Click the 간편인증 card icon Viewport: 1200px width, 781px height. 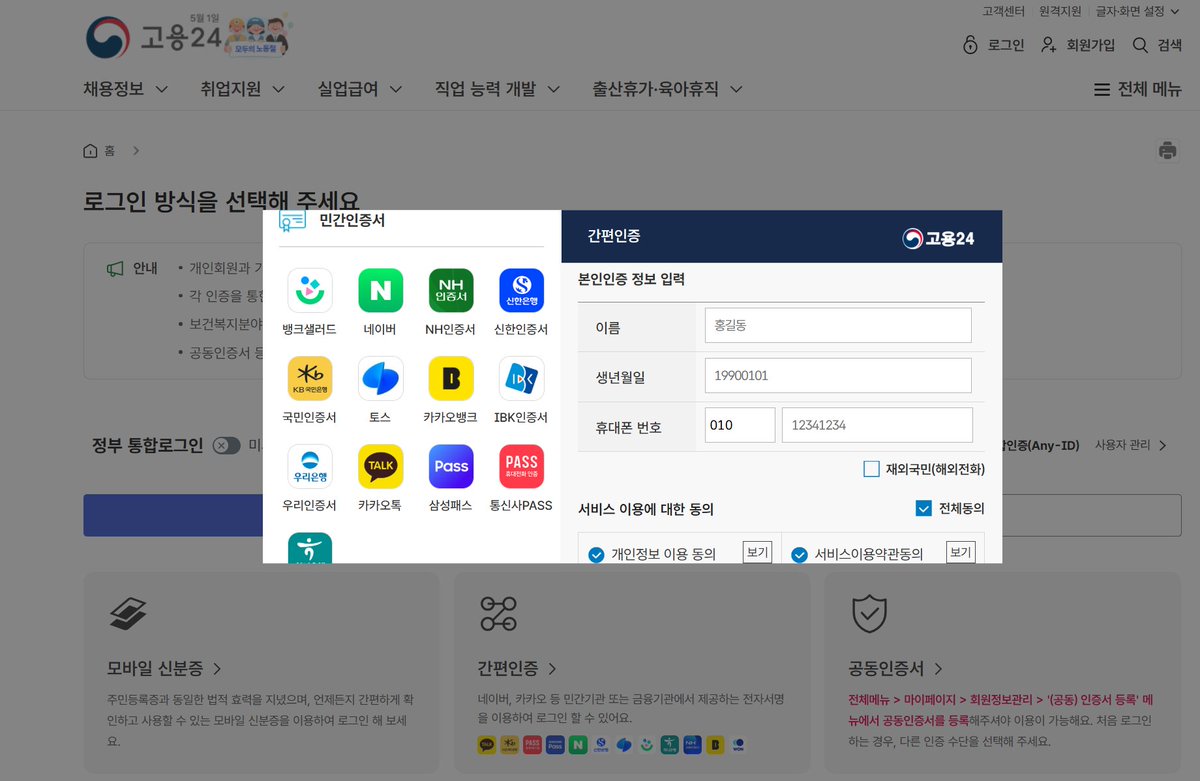tap(498, 614)
